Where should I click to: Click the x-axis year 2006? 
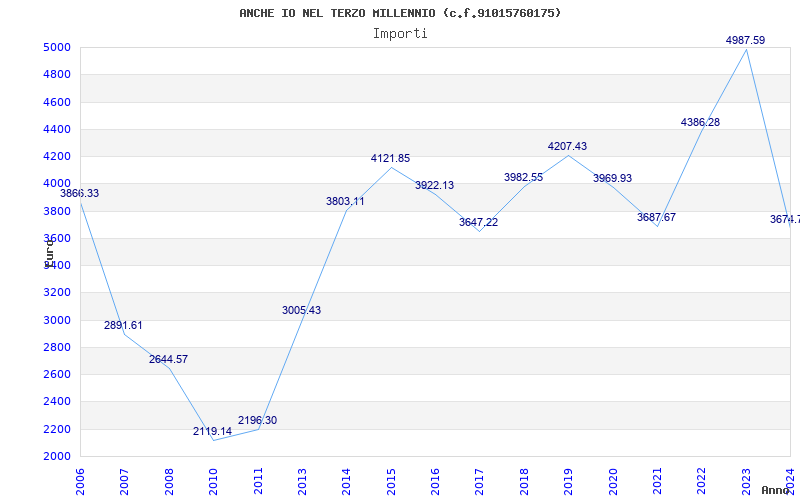click(80, 482)
